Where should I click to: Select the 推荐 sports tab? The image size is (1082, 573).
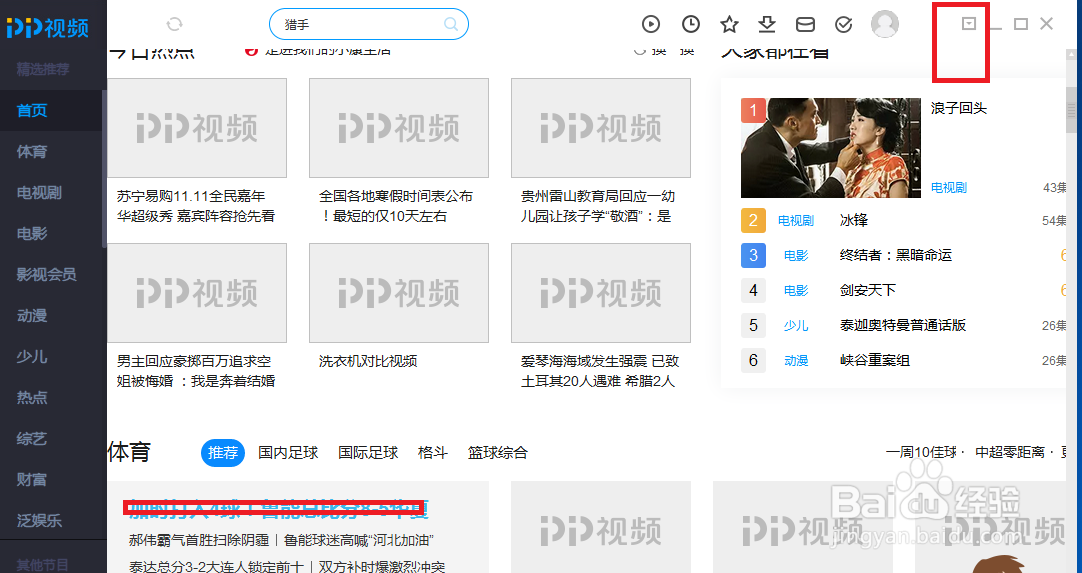[223, 453]
